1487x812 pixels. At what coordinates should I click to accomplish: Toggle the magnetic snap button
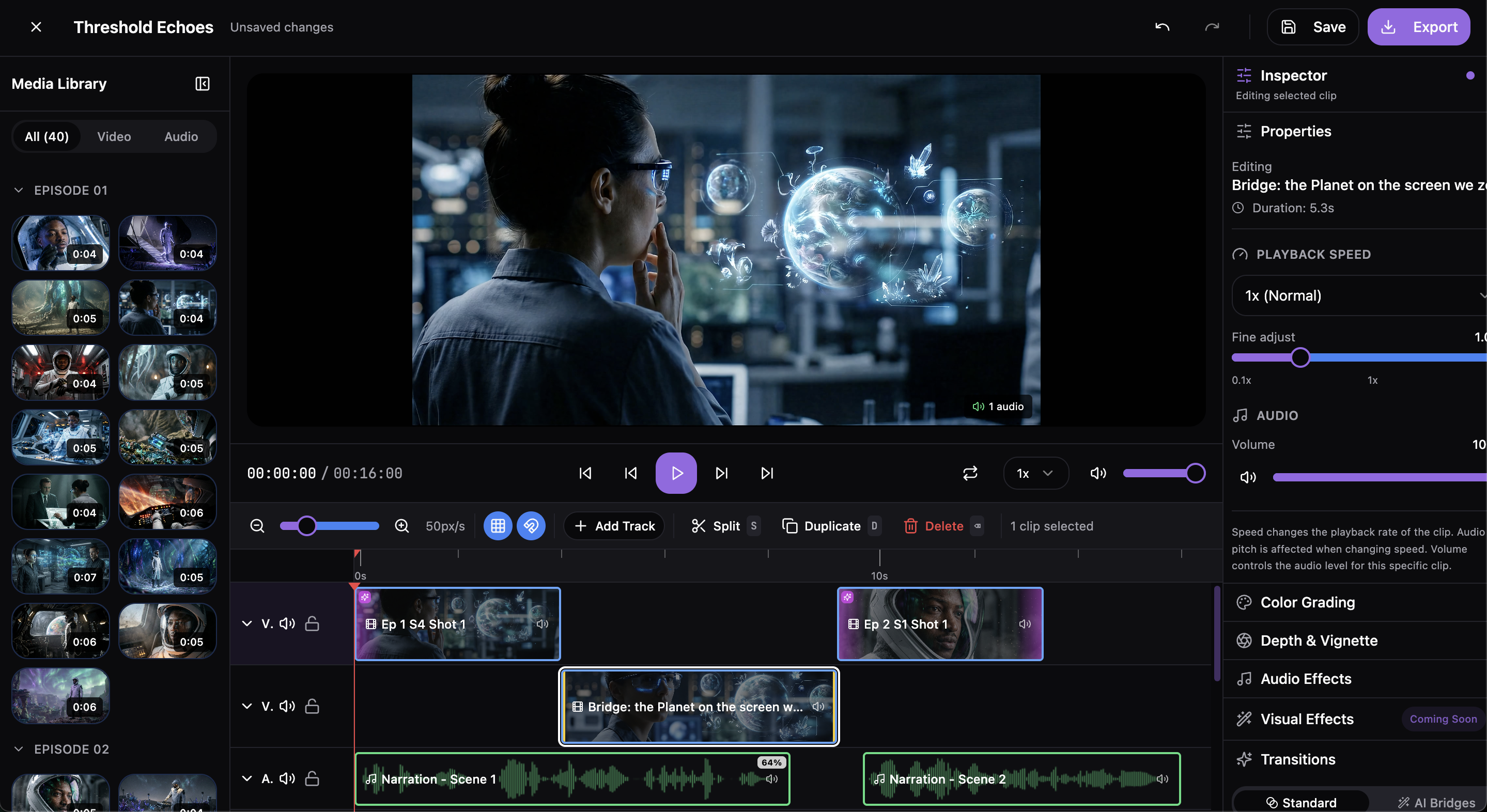[531, 526]
